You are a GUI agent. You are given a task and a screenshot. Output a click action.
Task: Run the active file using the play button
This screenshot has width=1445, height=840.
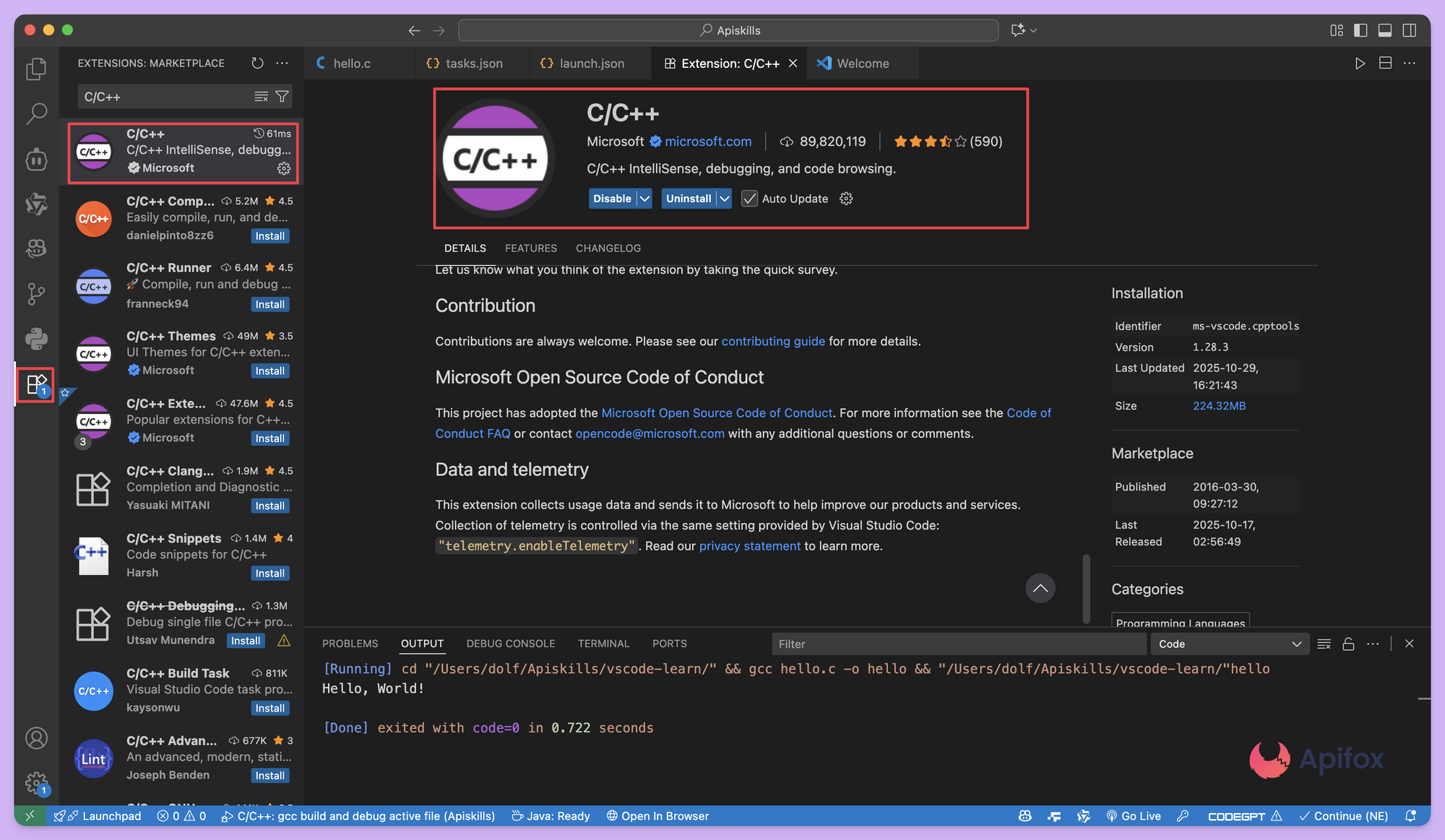point(1360,63)
